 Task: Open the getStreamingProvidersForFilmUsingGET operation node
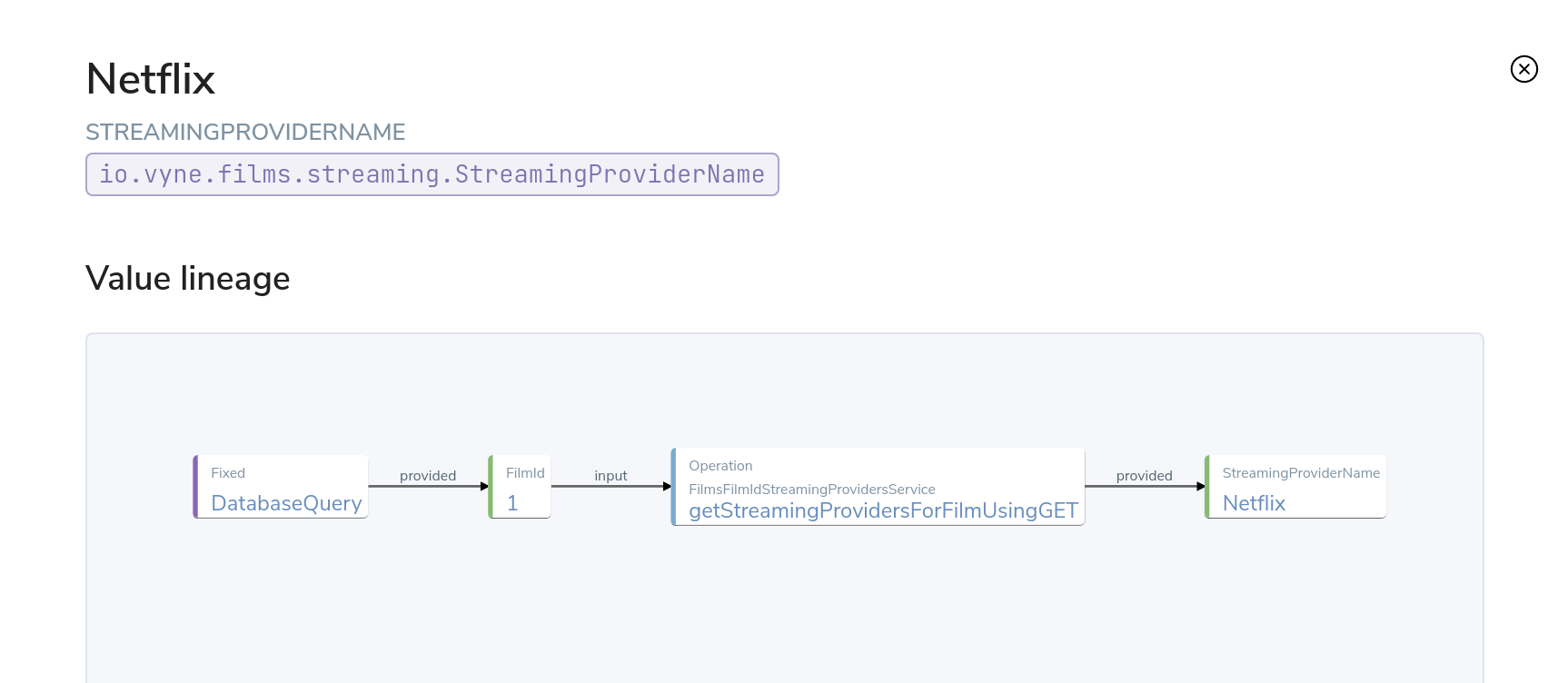[878, 487]
